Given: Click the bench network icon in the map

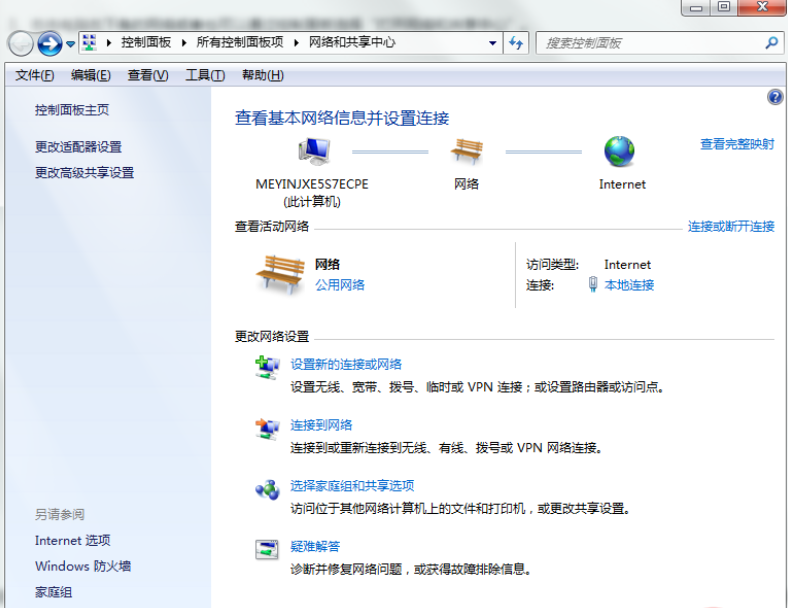Looking at the screenshot, I should point(466,151).
